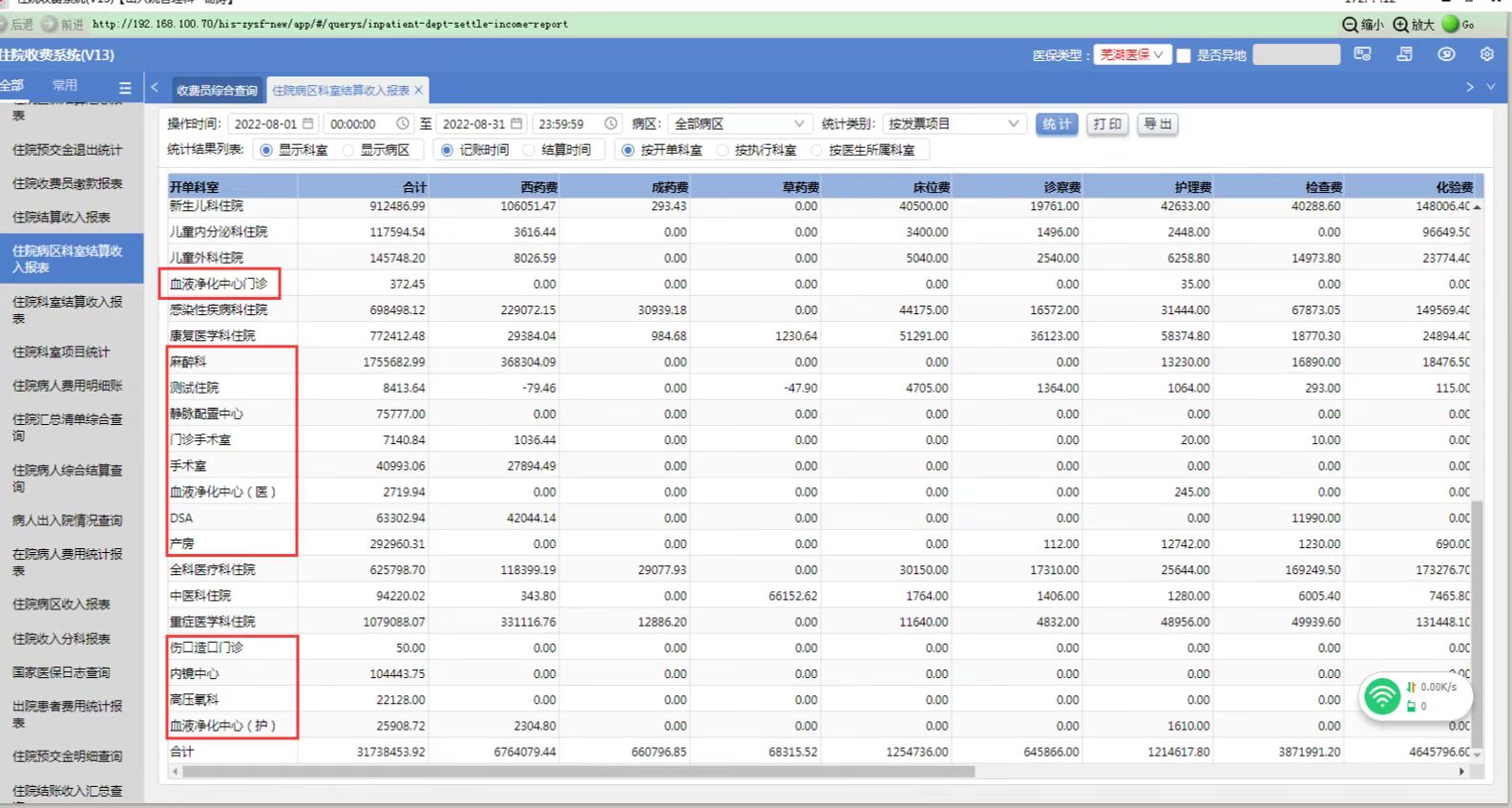Select the 结算时间 radio button
1512x808 pixels.
click(x=529, y=150)
